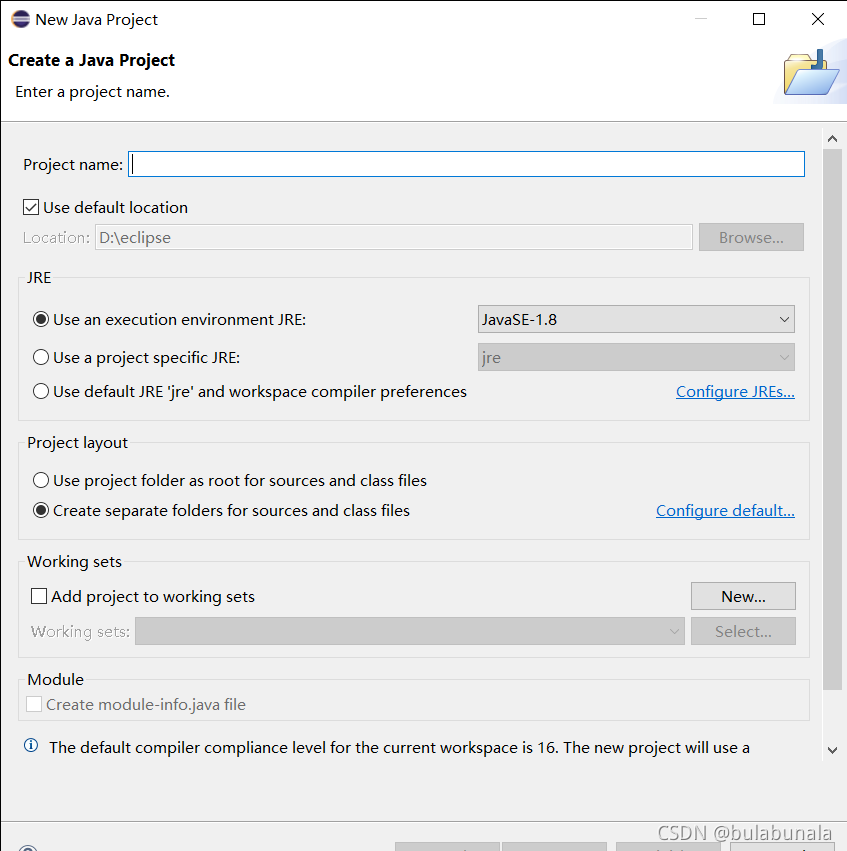847x851 pixels.
Task: Uncheck Use default location
Action: [31, 207]
